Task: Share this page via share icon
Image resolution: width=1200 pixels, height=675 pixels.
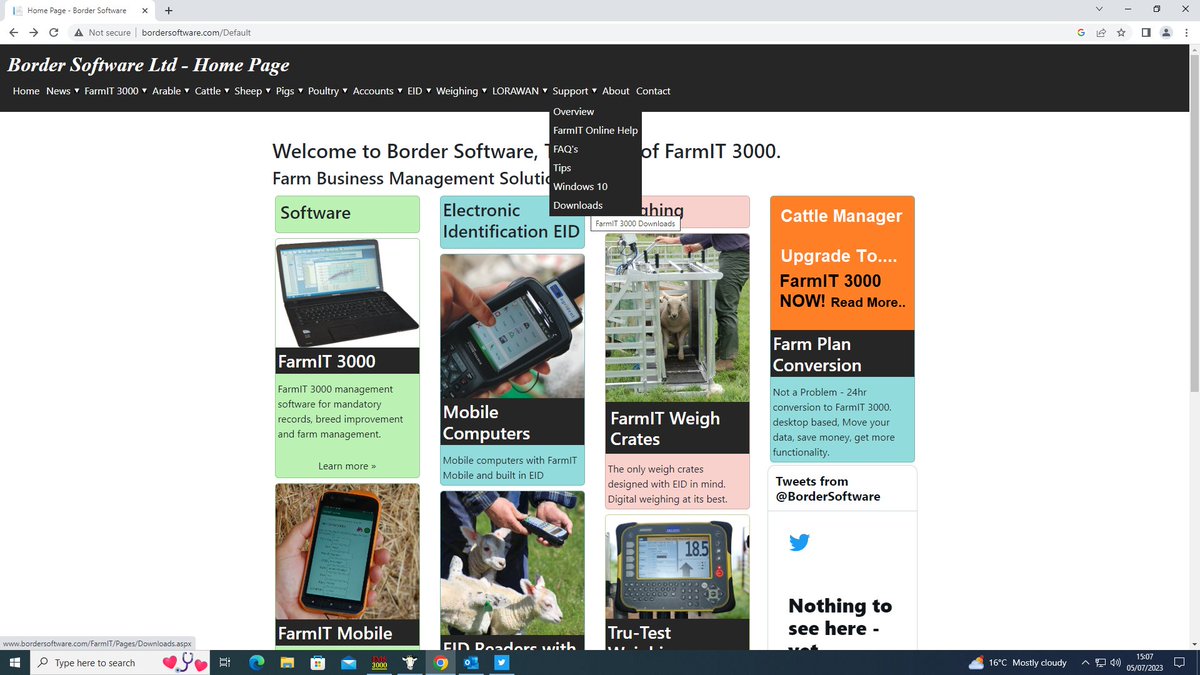Action: tap(1101, 32)
